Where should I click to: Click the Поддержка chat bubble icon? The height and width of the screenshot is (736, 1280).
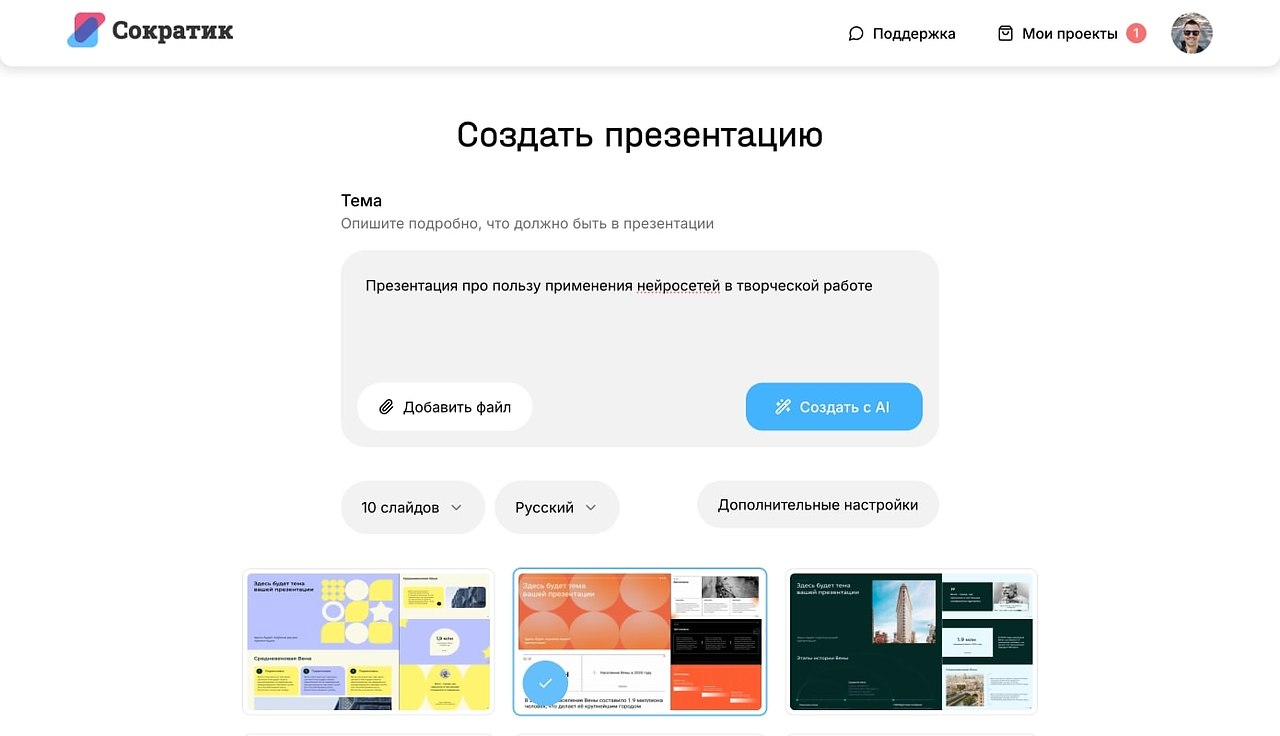(856, 34)
